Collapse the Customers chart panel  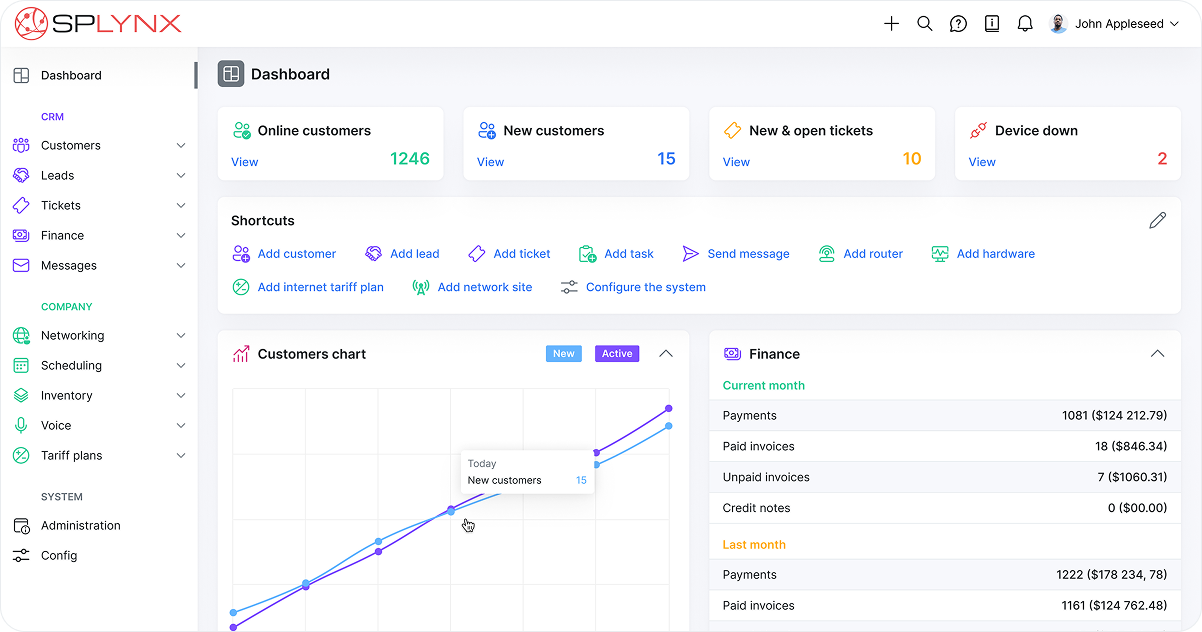666,354
